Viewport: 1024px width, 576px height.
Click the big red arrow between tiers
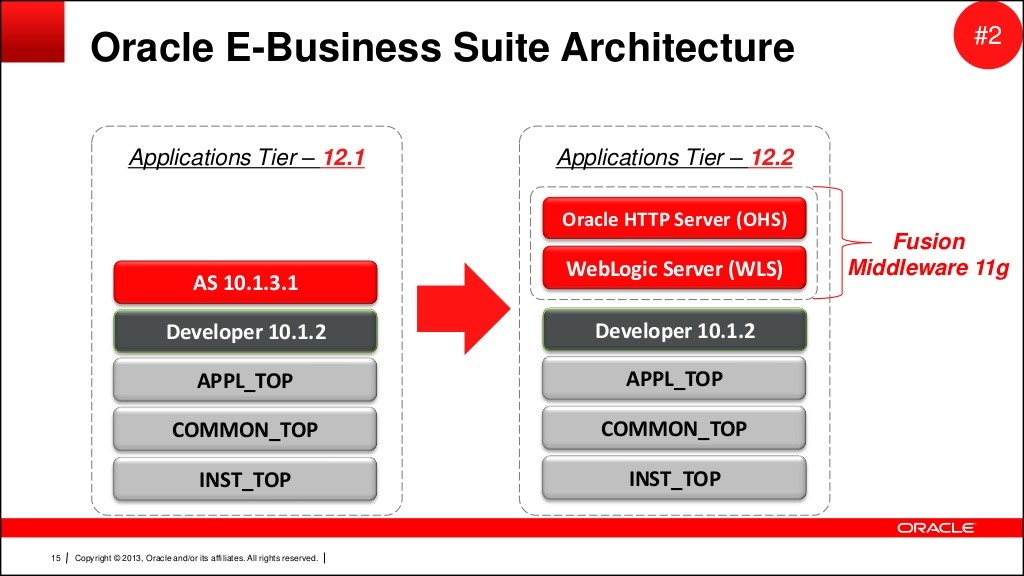coord(463,309)
